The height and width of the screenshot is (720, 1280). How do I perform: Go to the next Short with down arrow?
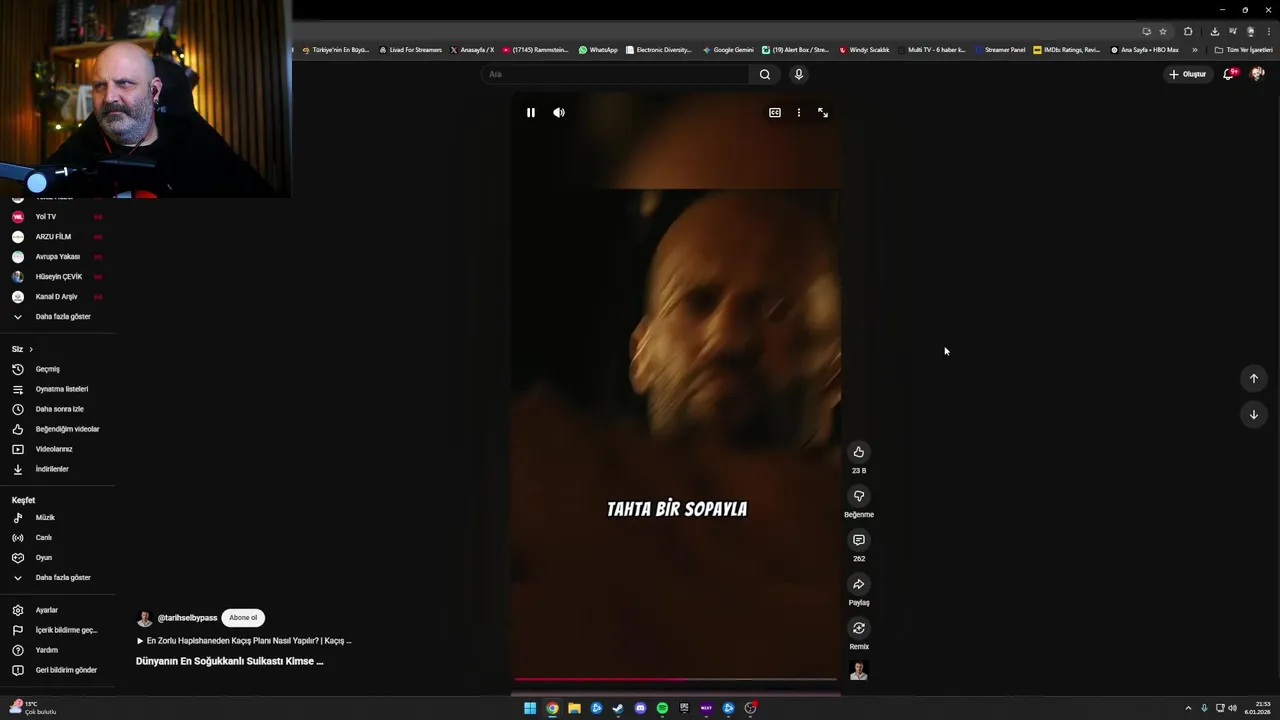point(1254,414)
